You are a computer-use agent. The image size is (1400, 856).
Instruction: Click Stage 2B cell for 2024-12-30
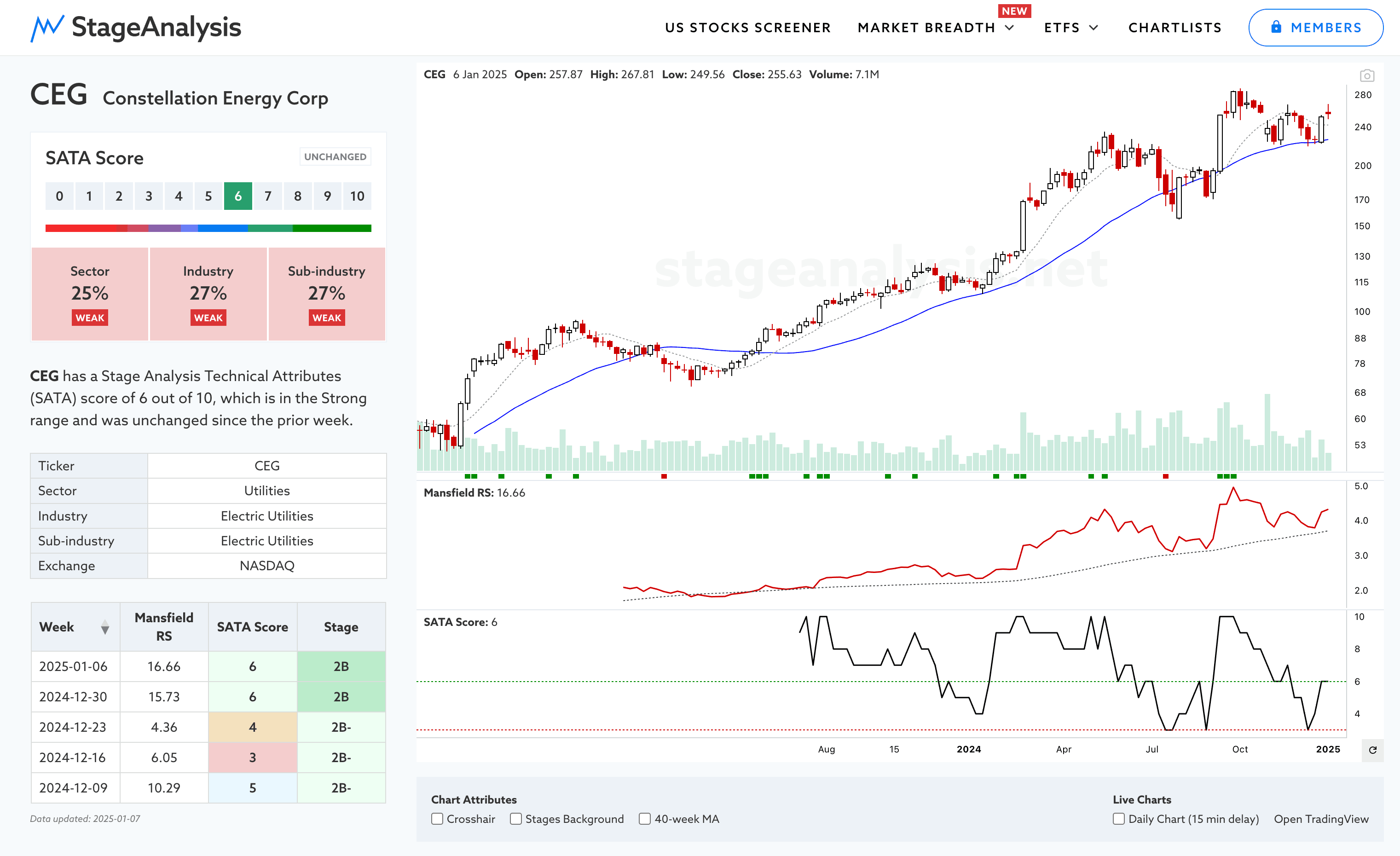(x=341, y=696)
